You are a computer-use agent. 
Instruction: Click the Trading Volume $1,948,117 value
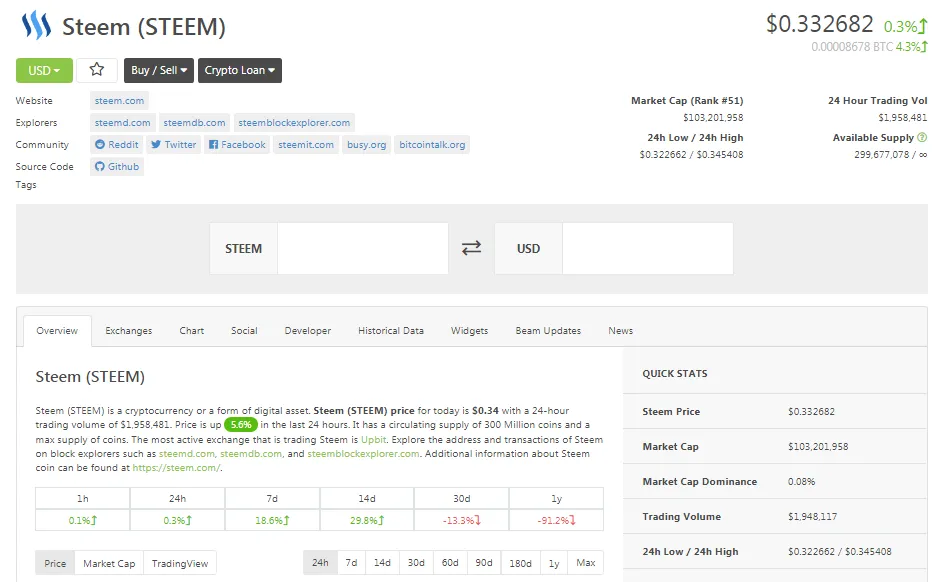click(x=812, y=516)
